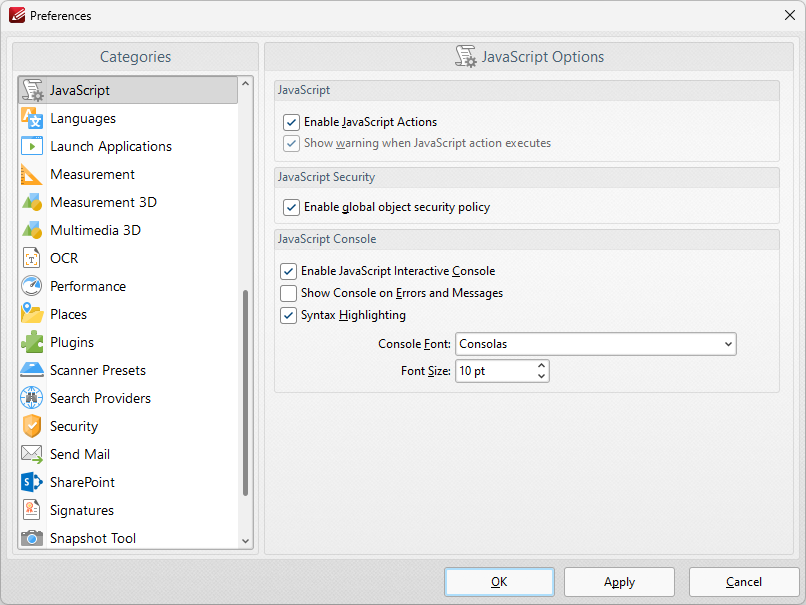806x605 pixels.
Task: Click the Multimedia 3D shapes icon
Action: pos(32,230)
